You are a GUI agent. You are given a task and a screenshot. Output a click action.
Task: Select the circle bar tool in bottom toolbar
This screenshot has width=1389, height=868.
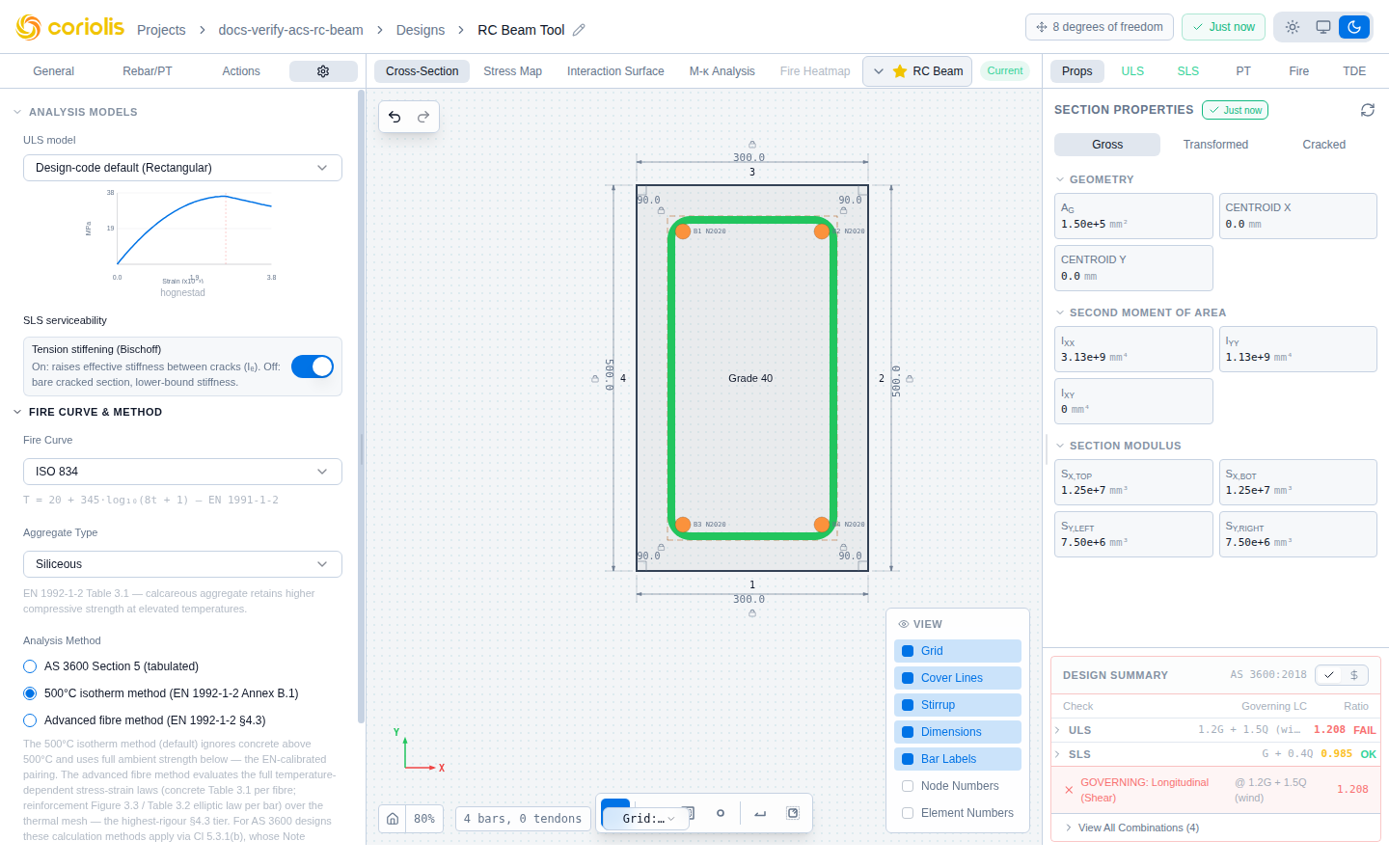point(721,813)
